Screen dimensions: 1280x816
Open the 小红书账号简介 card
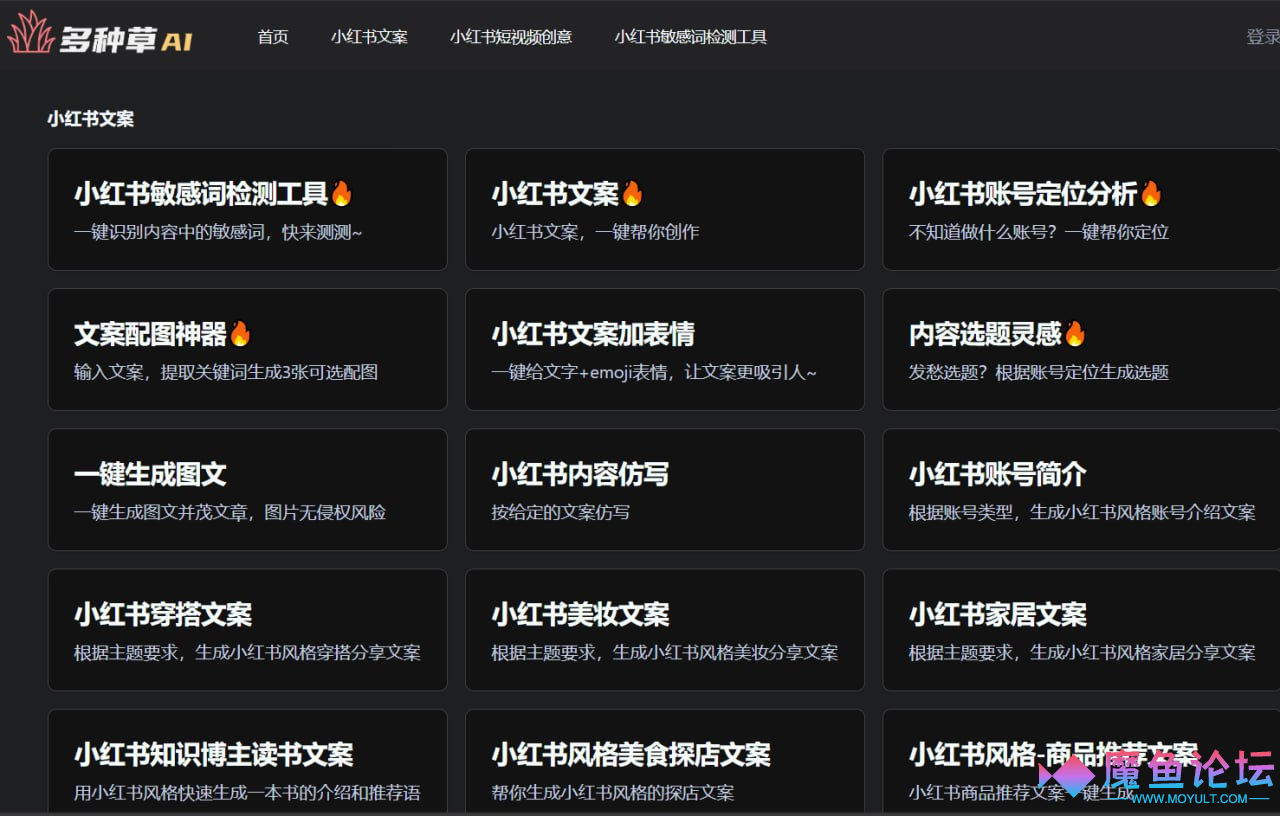click(x=1081, y=490)
